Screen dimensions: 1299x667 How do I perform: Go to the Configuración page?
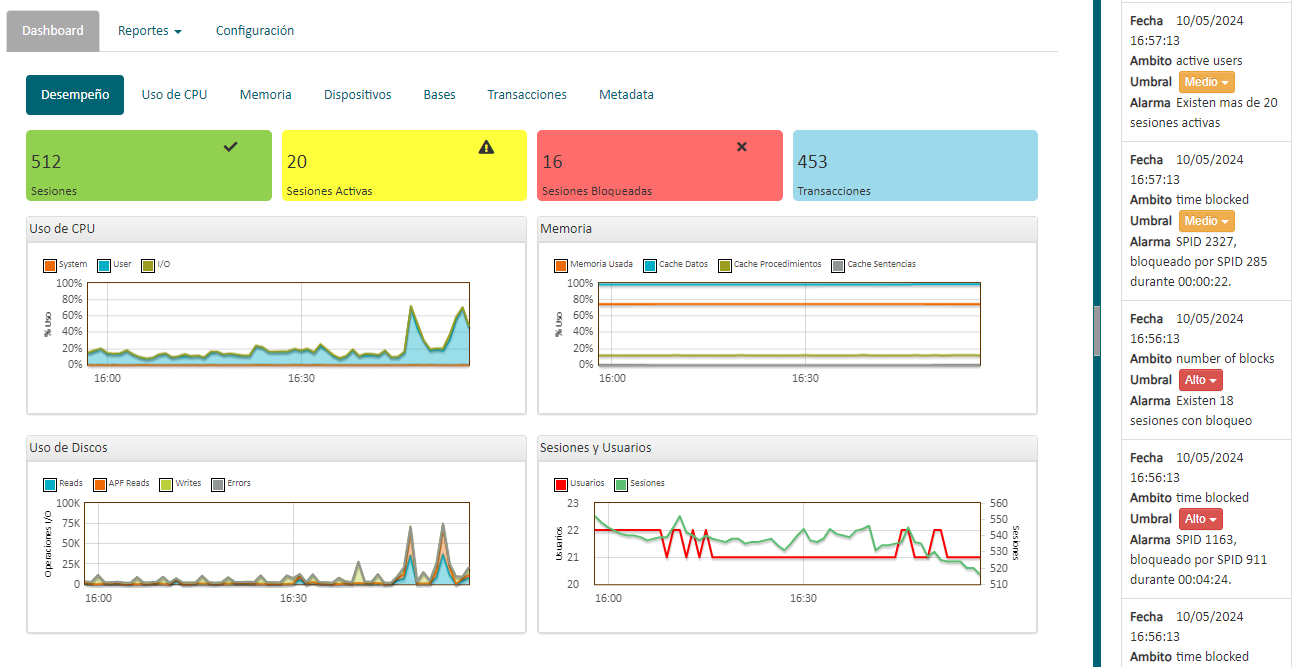click(255, 31)
